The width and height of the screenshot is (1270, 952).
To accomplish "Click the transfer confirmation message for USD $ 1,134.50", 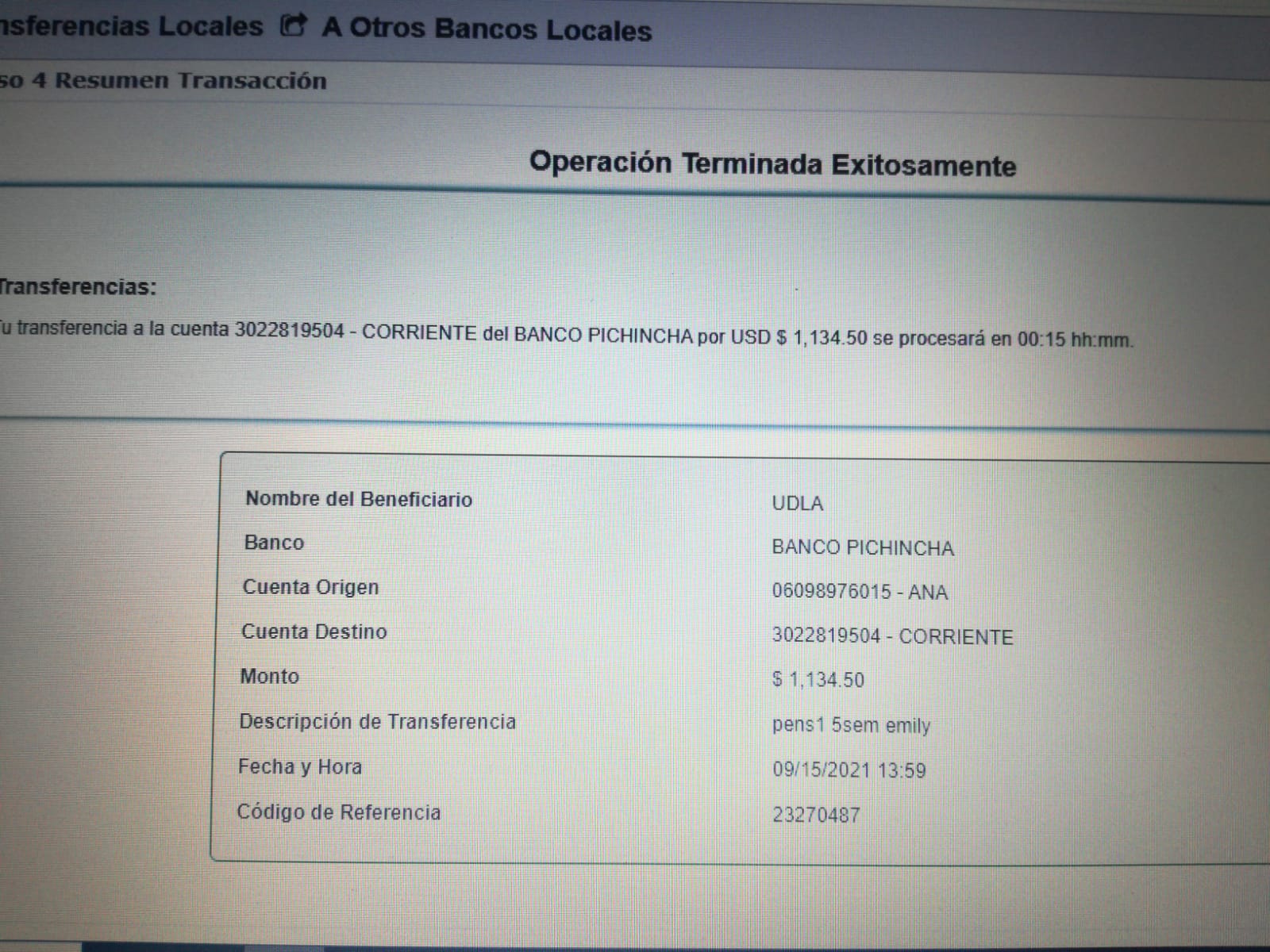I will [566, 334].
